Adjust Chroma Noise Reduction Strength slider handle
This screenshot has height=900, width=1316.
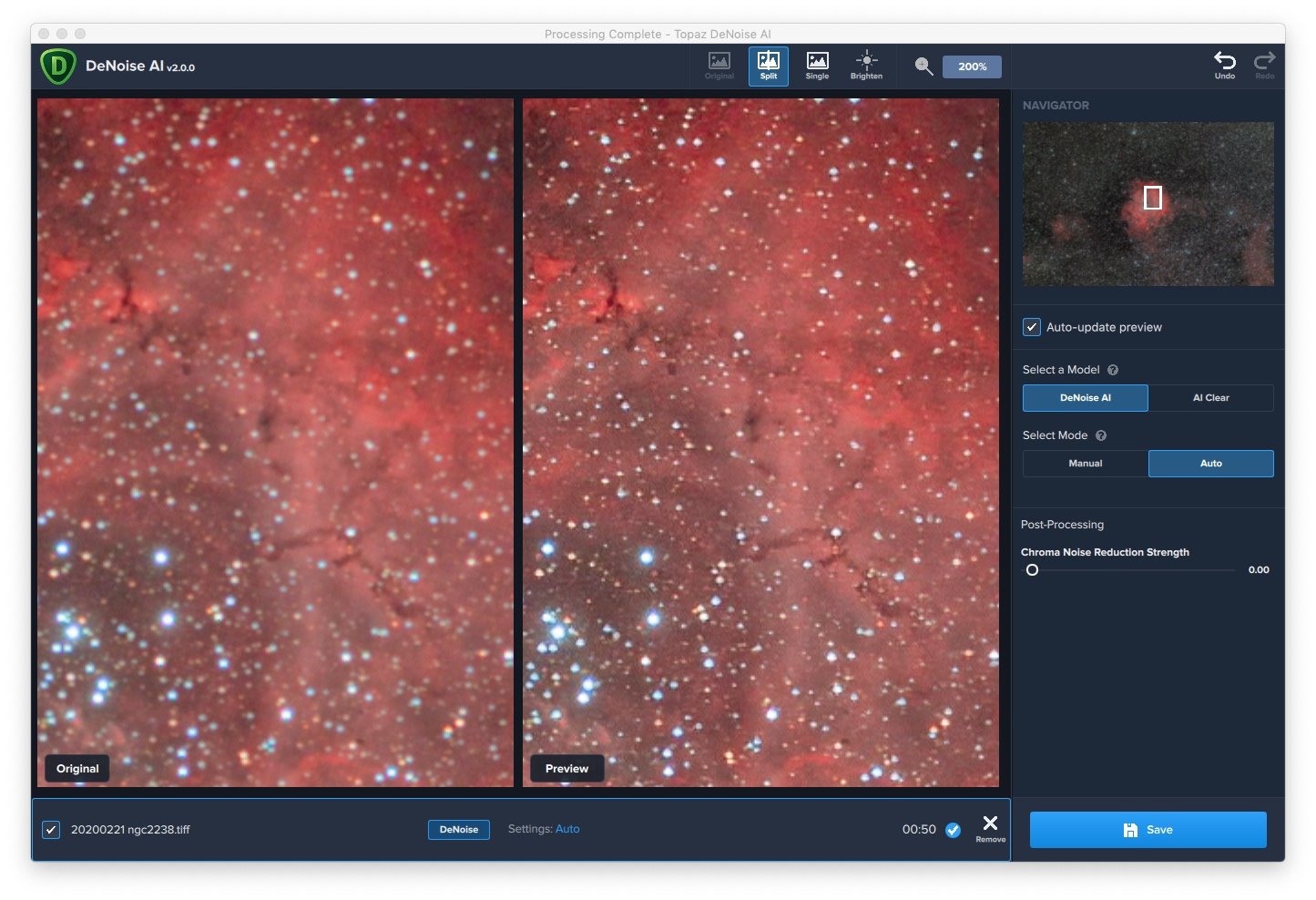tap(1032, 570)
